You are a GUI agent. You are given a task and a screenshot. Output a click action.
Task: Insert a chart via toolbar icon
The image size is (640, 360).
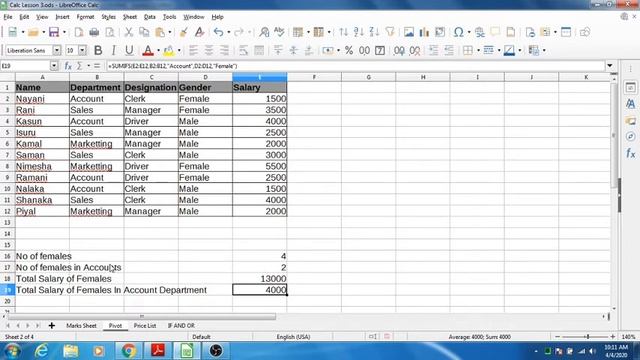click(x=424, y=32)
